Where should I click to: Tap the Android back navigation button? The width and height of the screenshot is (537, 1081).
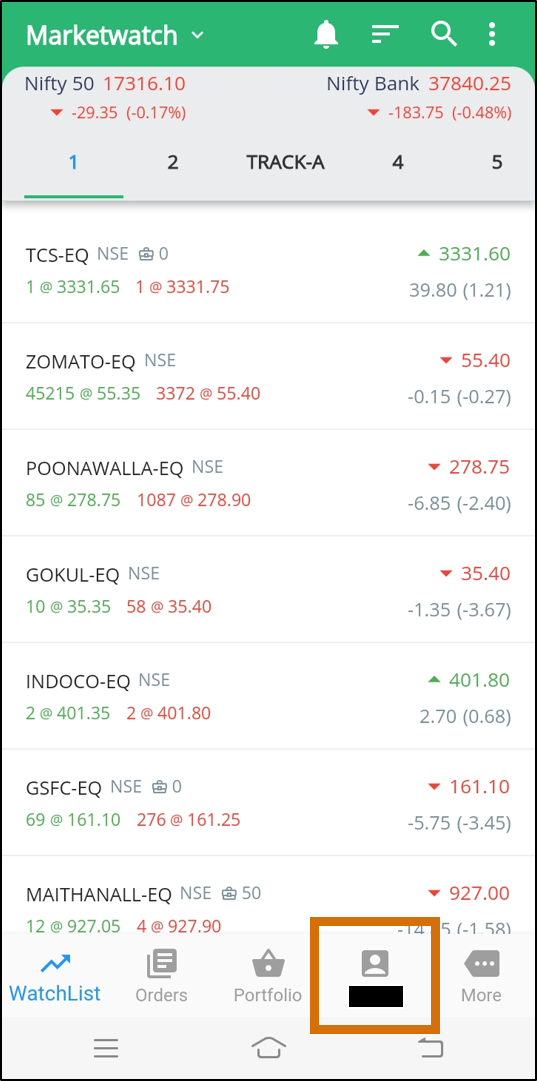point(431,1048)
